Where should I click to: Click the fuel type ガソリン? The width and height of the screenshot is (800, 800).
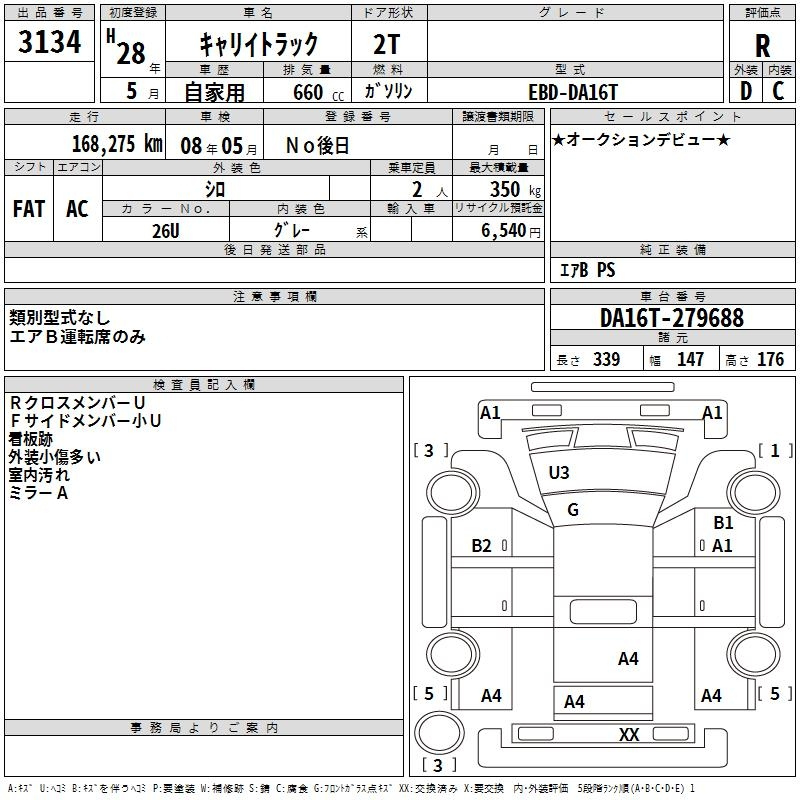tap(388, 91)
